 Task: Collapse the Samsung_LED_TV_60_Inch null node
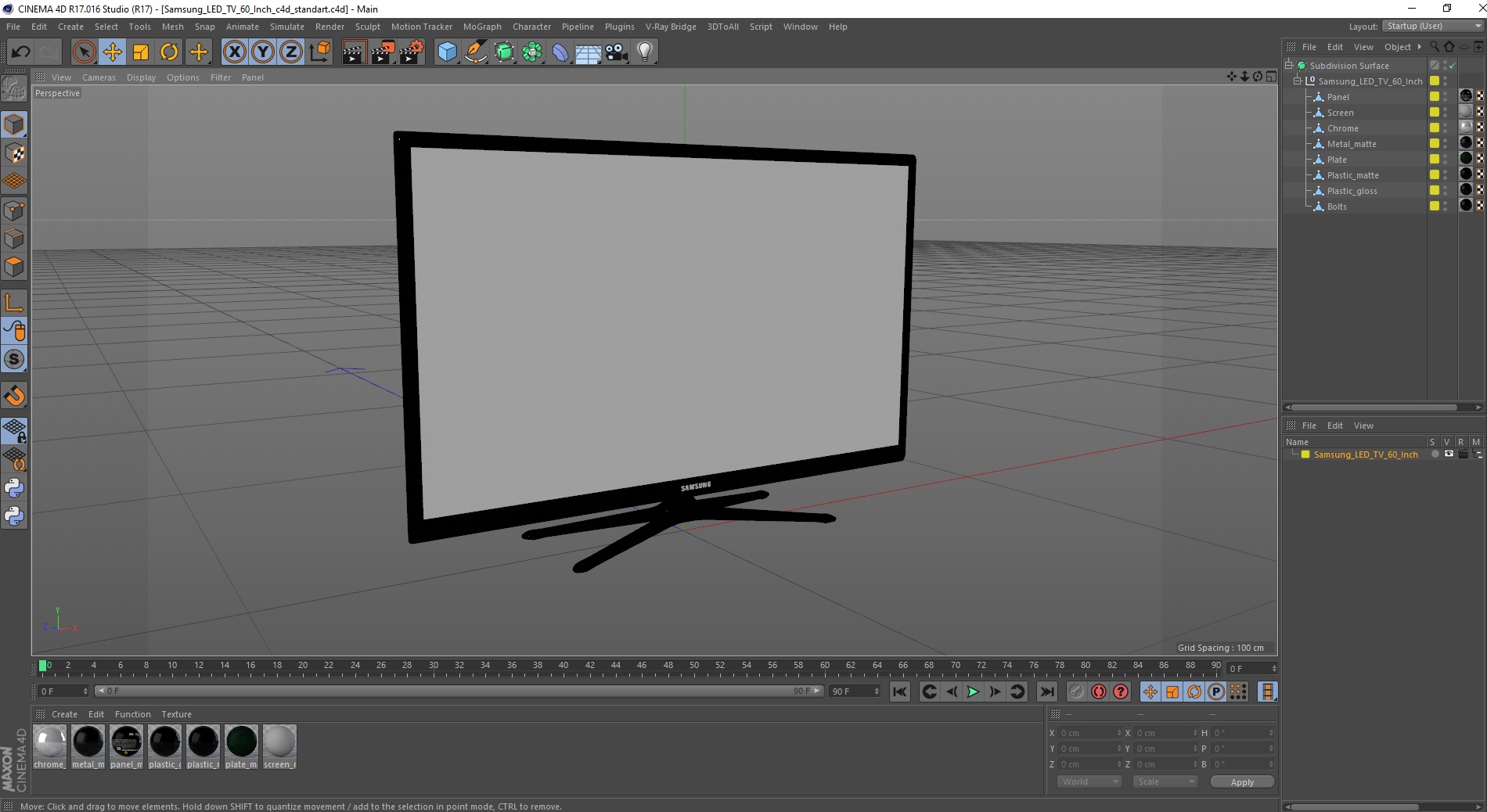[x=1297, y=81]
